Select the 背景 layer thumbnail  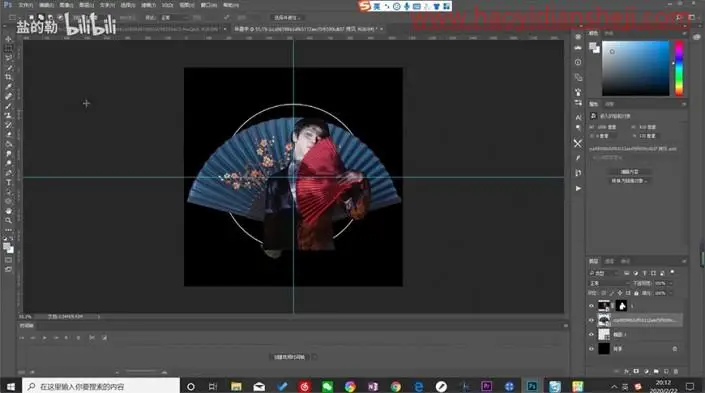(x=604, y=349)
